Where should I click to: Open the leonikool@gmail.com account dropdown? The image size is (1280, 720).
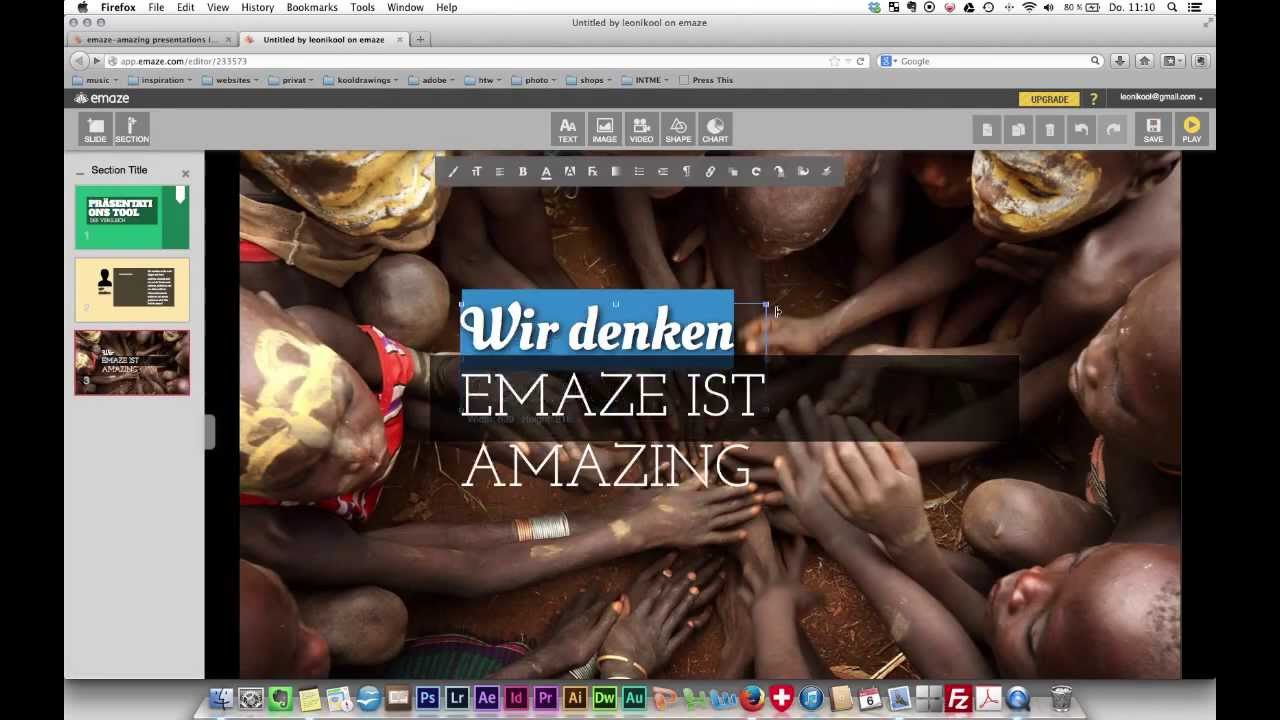(x=1160, y=97)
